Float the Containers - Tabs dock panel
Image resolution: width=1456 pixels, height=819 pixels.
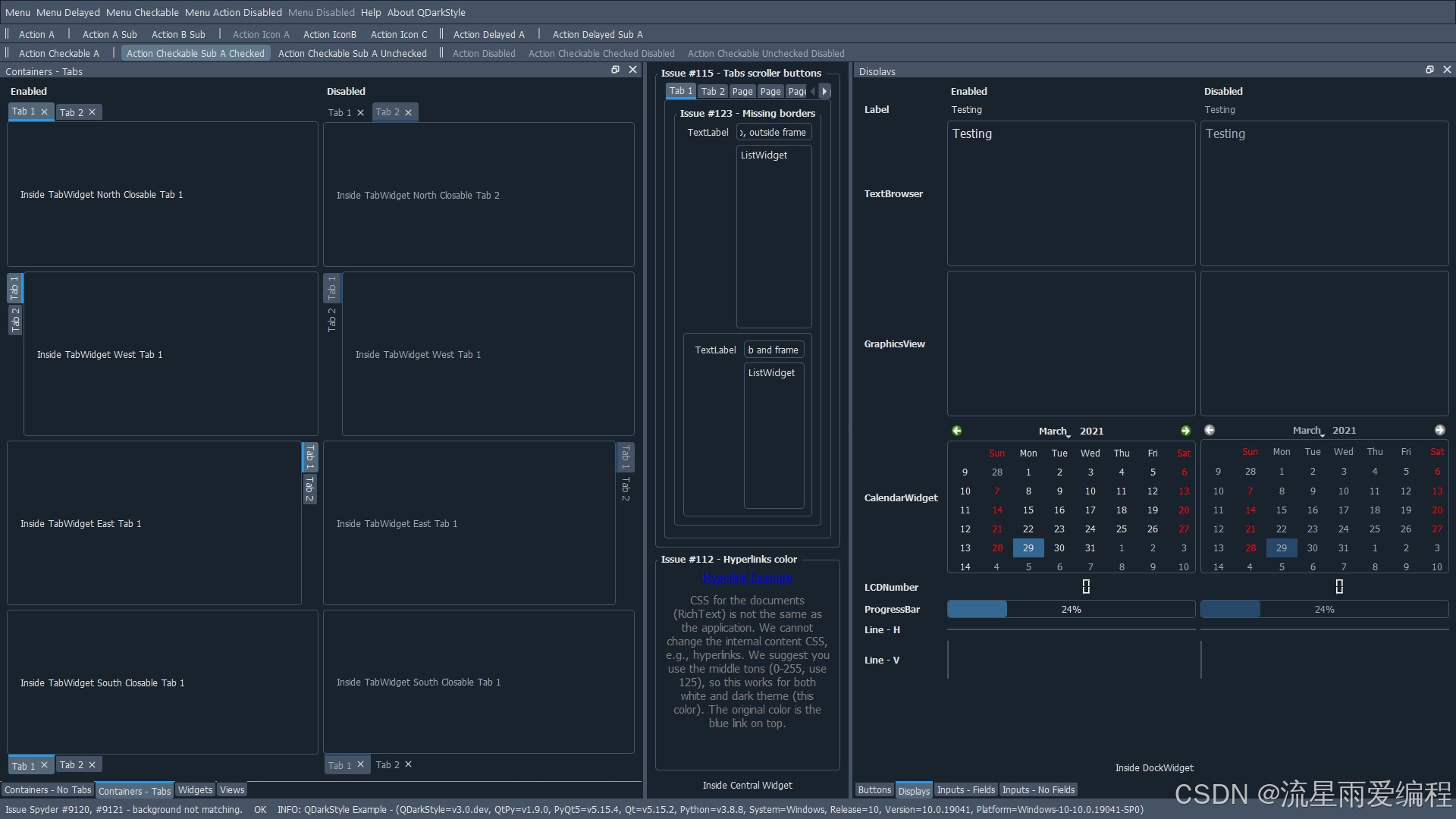(x=615, y=70)
